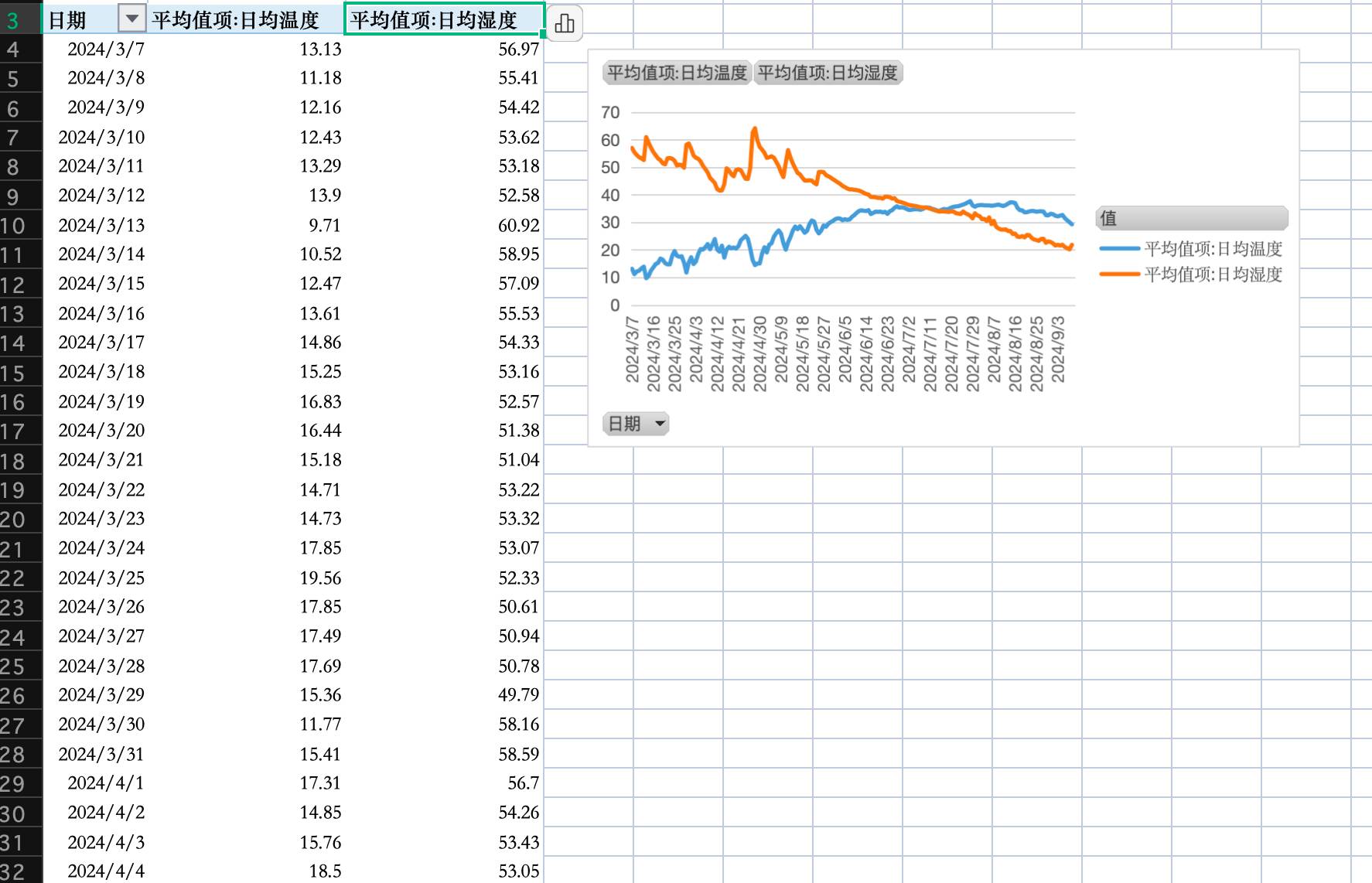Click humidity value 56.97
Viewport: 1372px width, 883px height.
(518, 49)
